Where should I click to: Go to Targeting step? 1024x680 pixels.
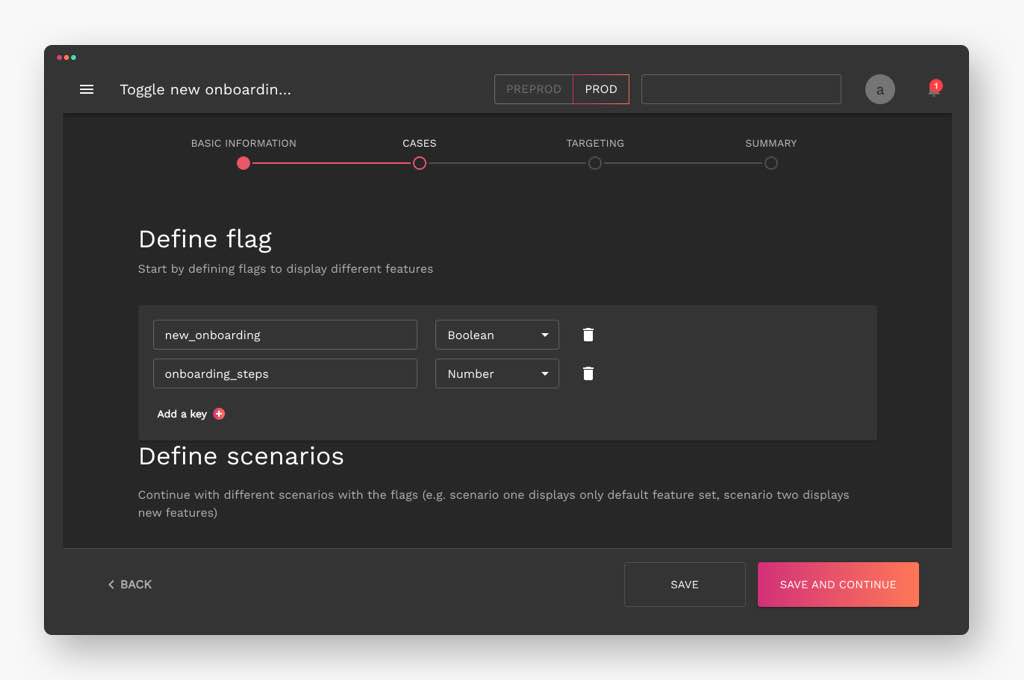pyautogui.click(x=595, y=143)
